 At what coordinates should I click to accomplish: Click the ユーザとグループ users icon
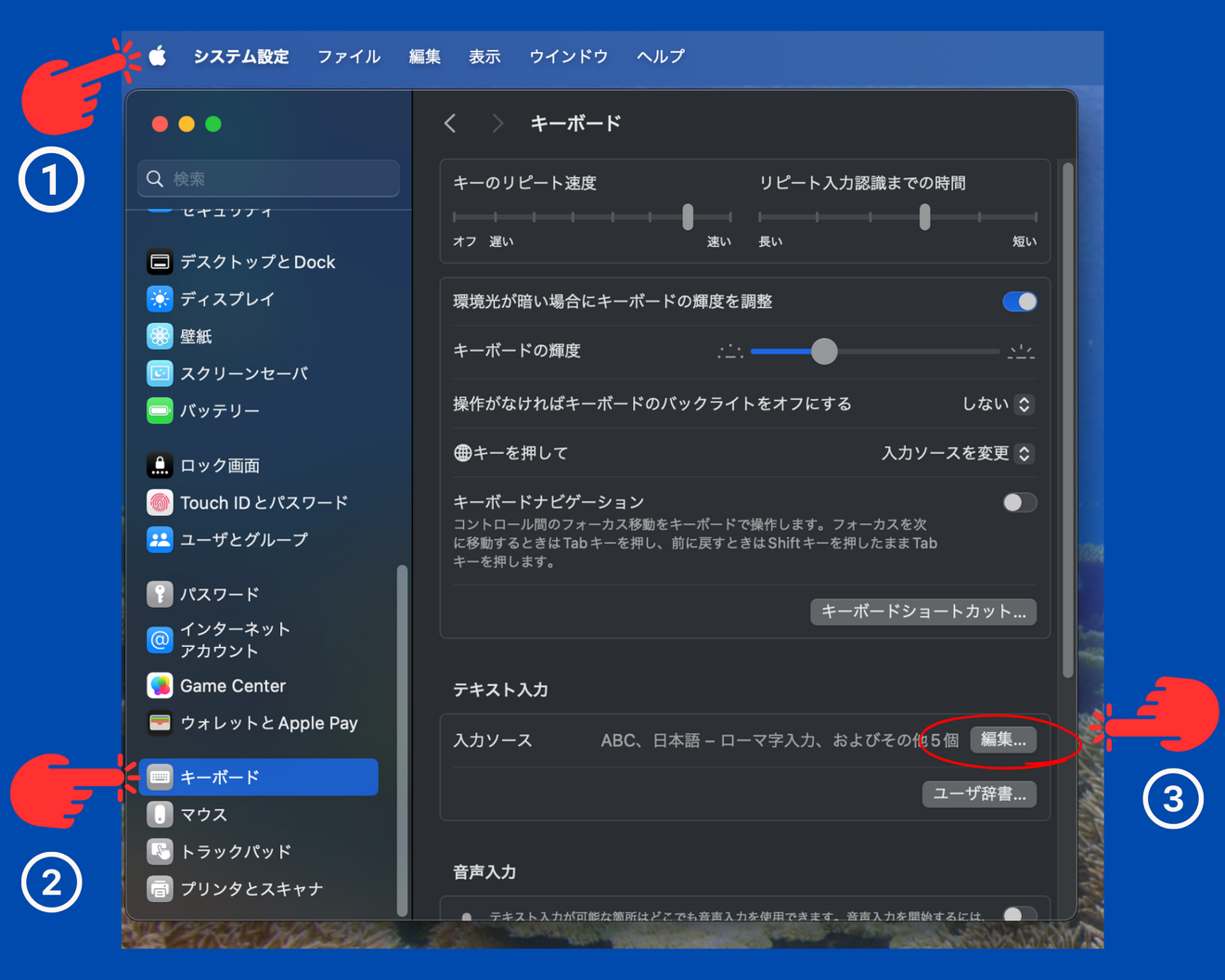160,539
